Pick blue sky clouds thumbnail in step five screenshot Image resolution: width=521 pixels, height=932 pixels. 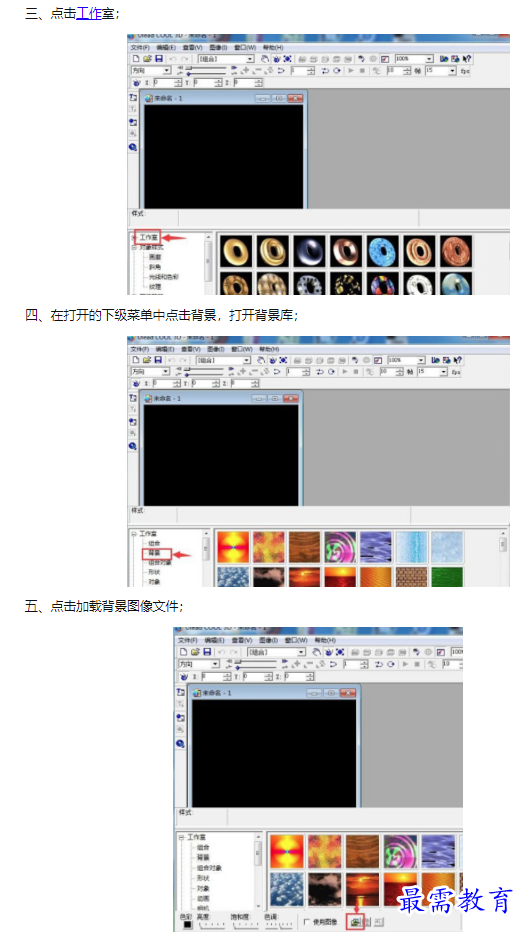(x=288, y=889)
